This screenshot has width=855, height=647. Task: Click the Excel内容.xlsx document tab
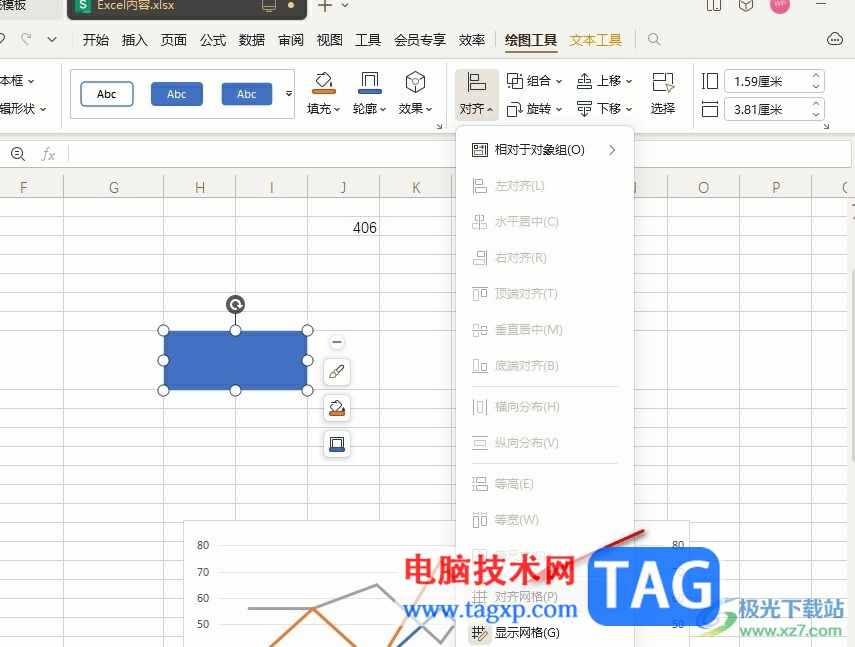tap(186, 7)
